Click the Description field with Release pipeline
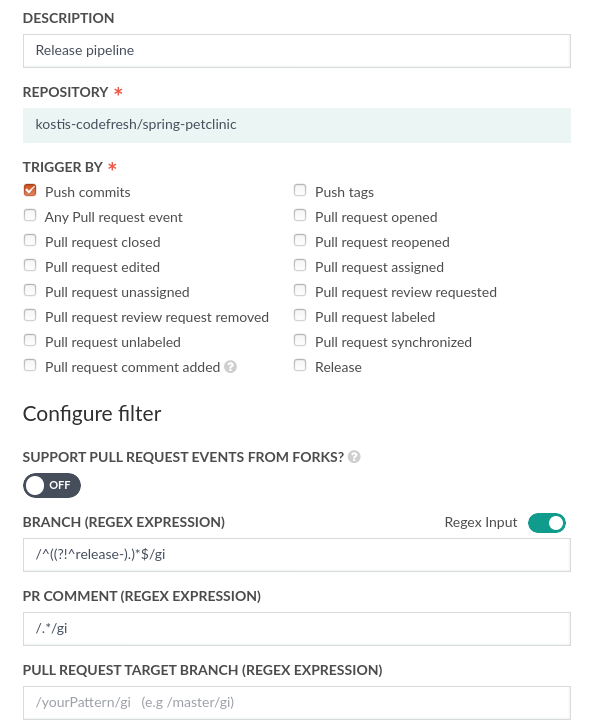The height and width of the screenshot is (726, 592). pos(297,51)
